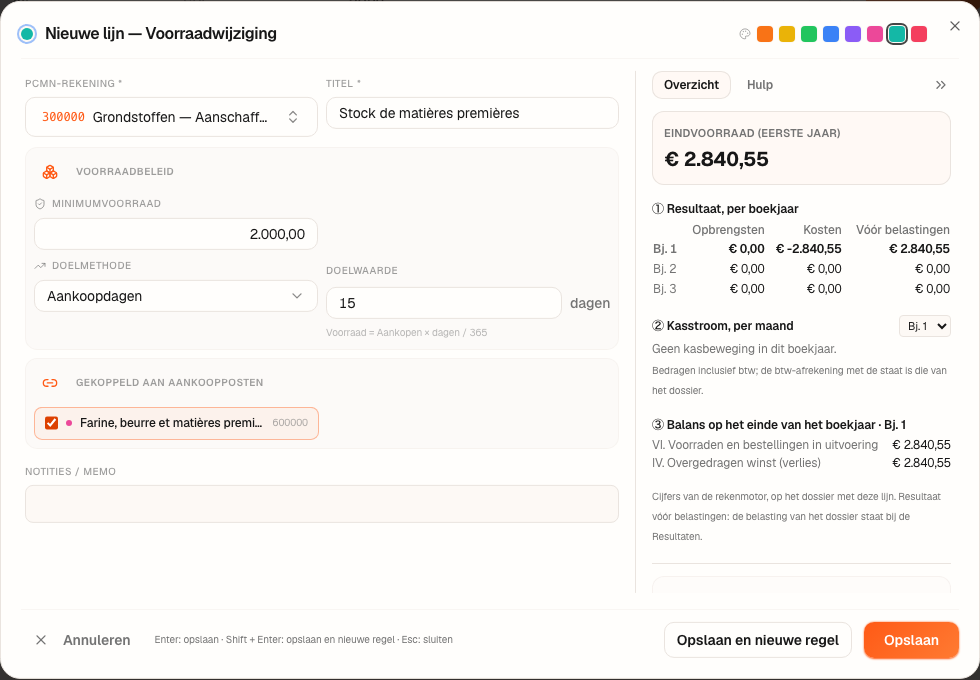
Task: Click the Resultaat, per boekjaar heading
Action: [725, 209]
